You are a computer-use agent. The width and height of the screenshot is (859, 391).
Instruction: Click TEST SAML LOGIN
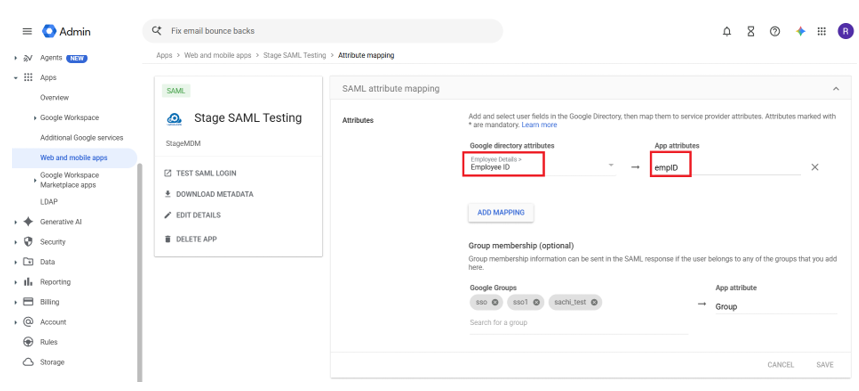point(201,173)
